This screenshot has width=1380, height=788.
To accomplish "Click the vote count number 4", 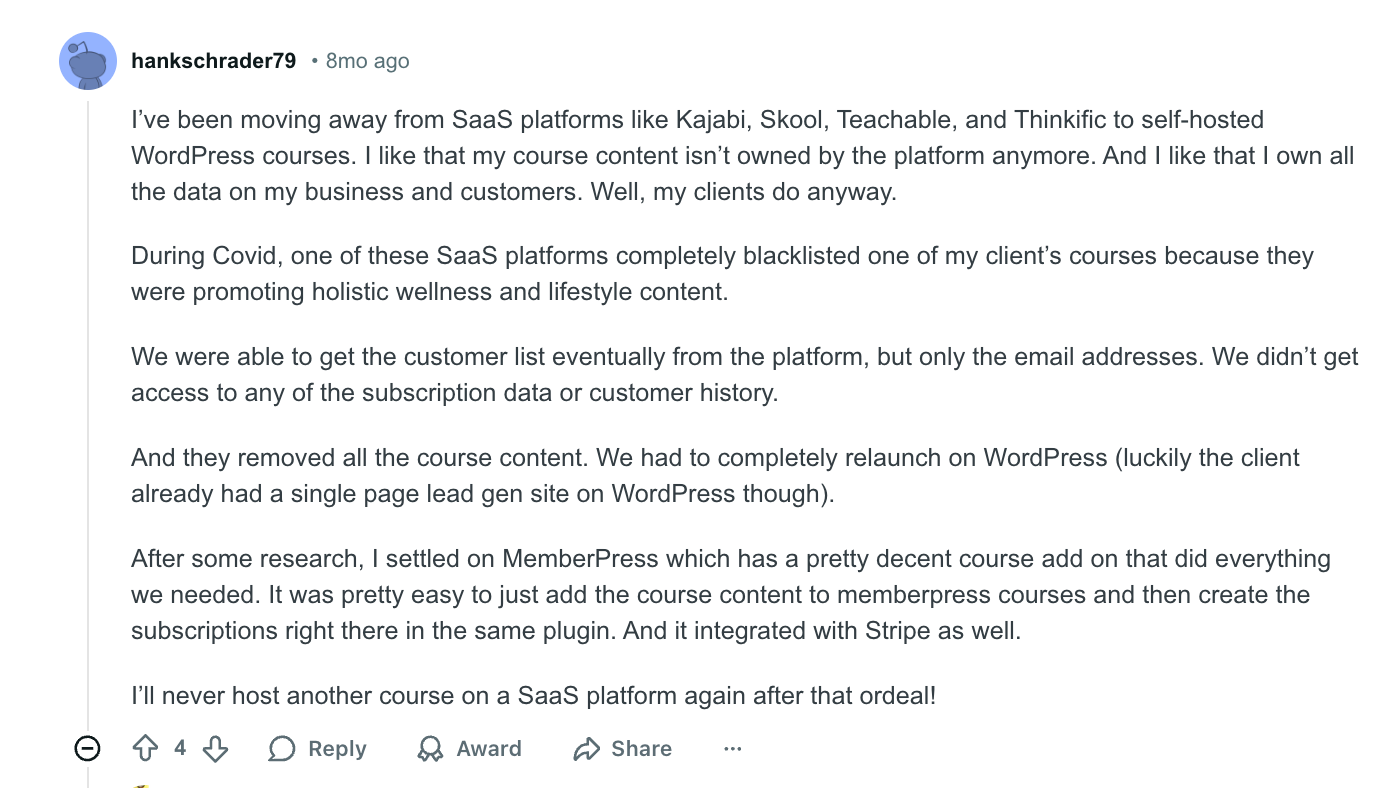I will pyautogui.click(x=180, y=748).
